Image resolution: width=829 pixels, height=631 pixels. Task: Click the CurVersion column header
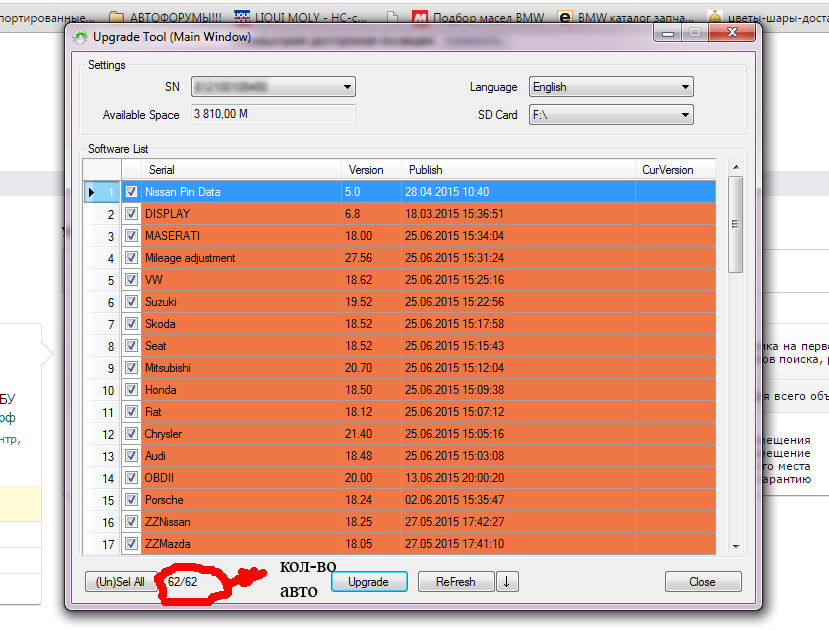(676, 170)
